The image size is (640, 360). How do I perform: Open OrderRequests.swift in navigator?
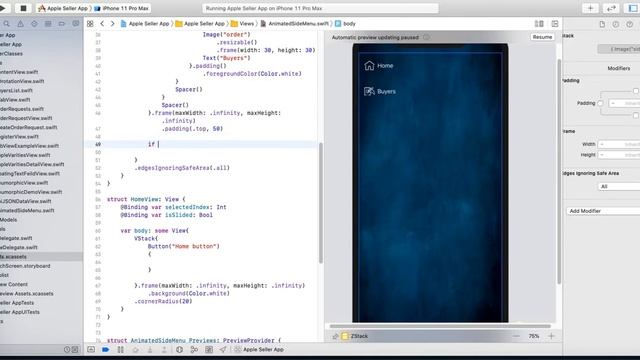pos(22,109)
